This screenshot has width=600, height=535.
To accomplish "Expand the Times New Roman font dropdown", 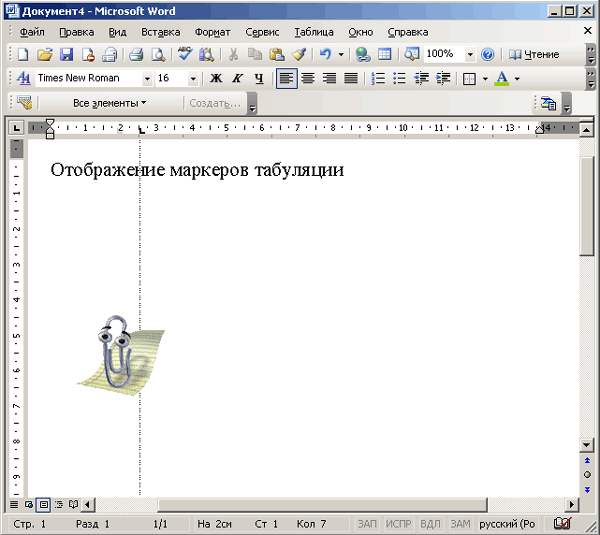I will point(147,79).
